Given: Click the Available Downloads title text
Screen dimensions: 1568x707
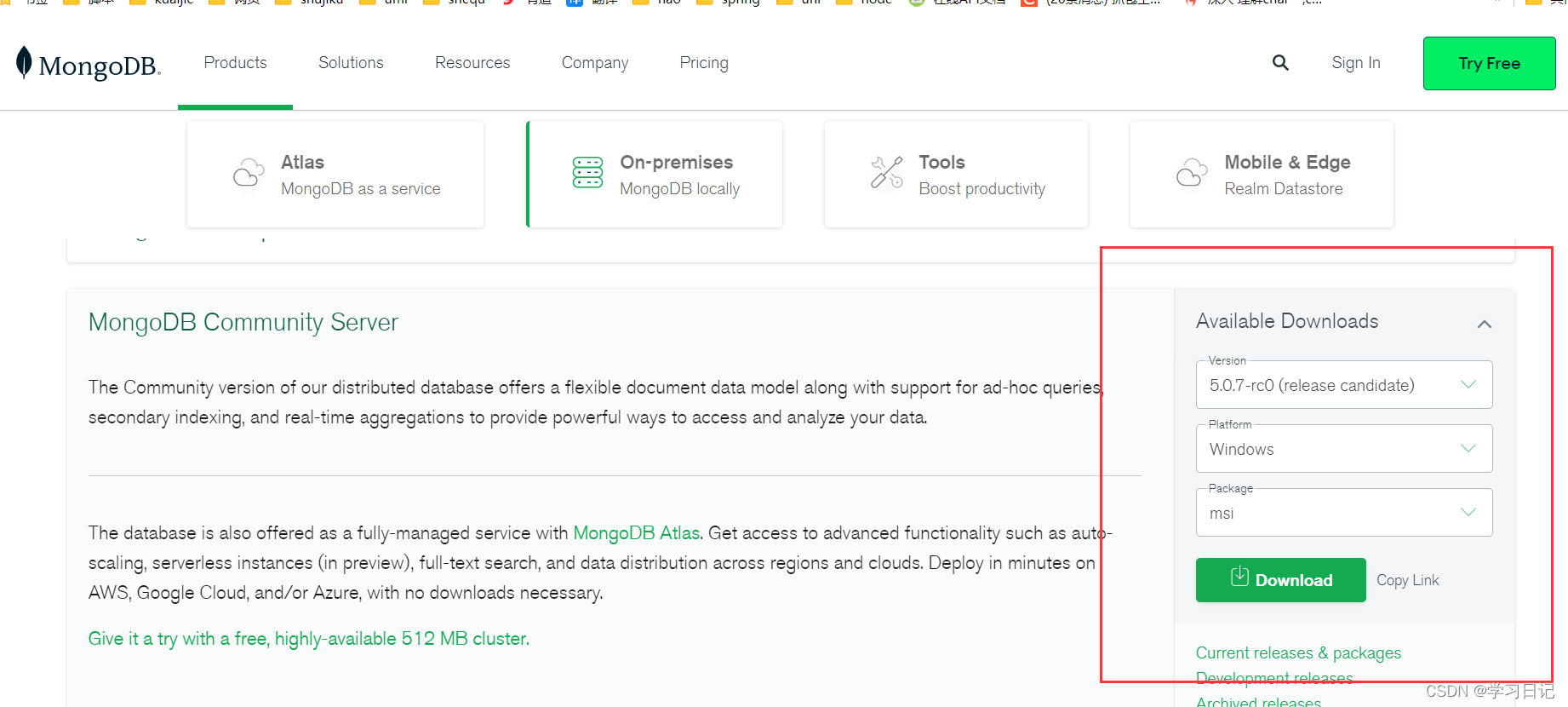Looking at the screenshot, I should tap(1287, 321).
